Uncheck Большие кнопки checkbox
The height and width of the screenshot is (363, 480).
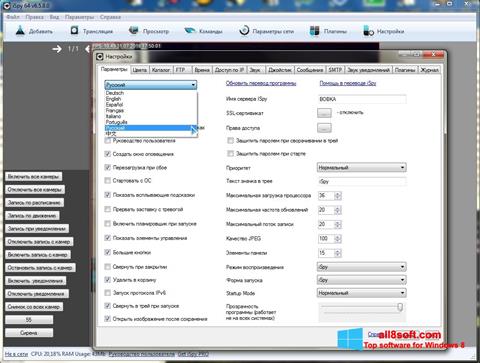click(107, 252)
